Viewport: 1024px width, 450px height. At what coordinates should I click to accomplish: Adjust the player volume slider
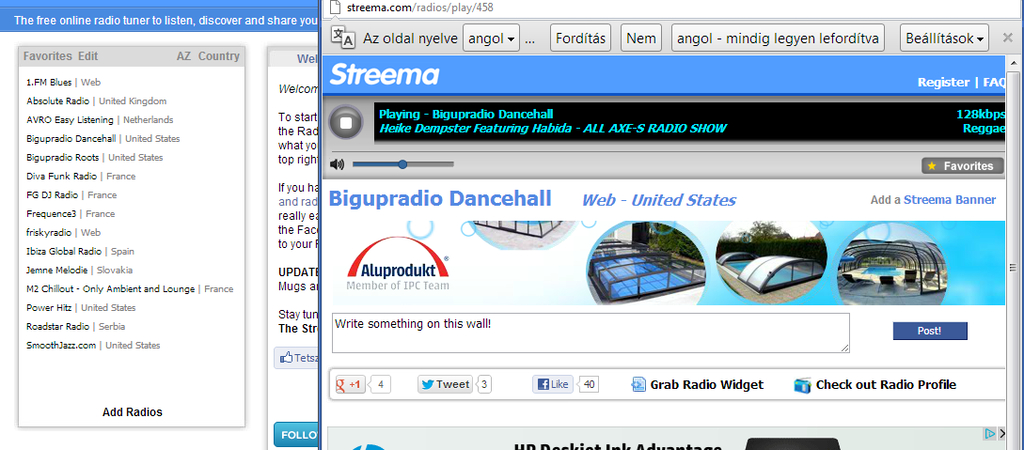[403, 165]
